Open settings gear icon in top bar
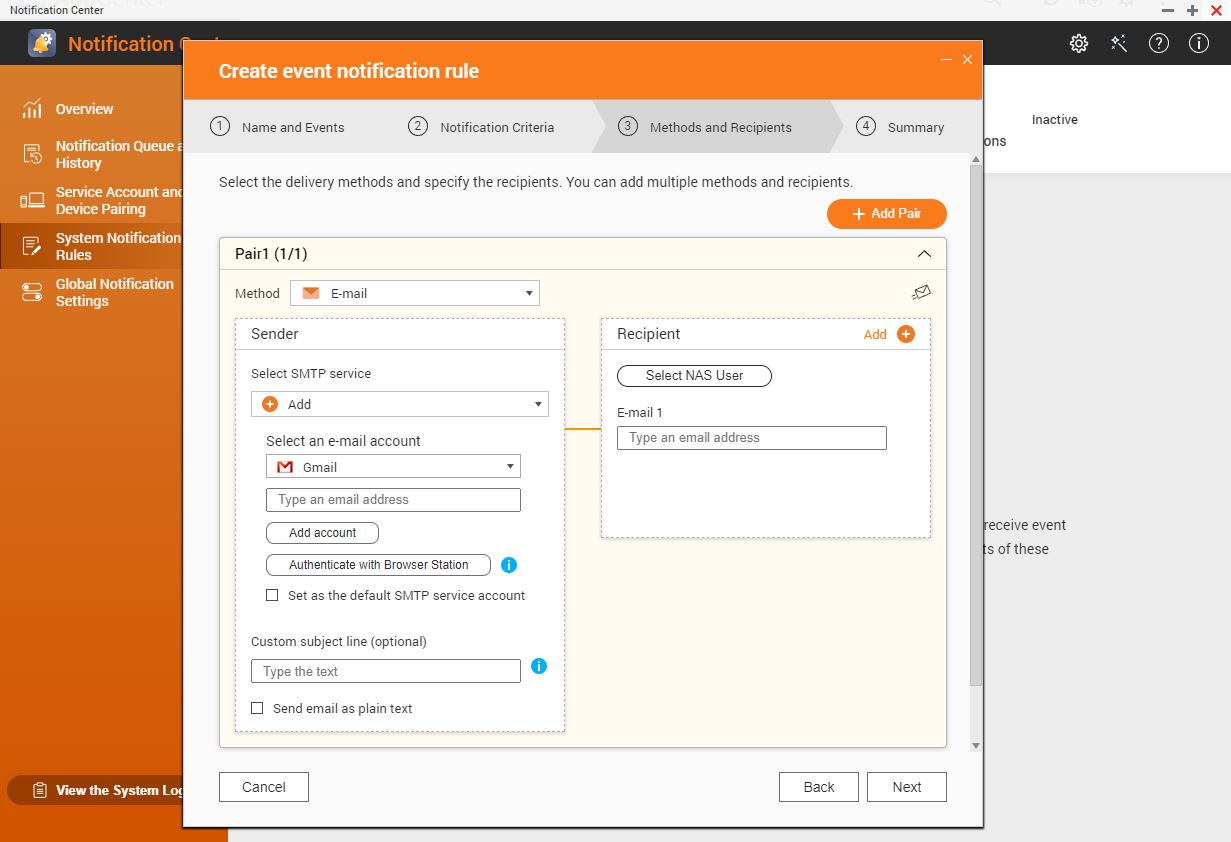 pos(1078,43)
